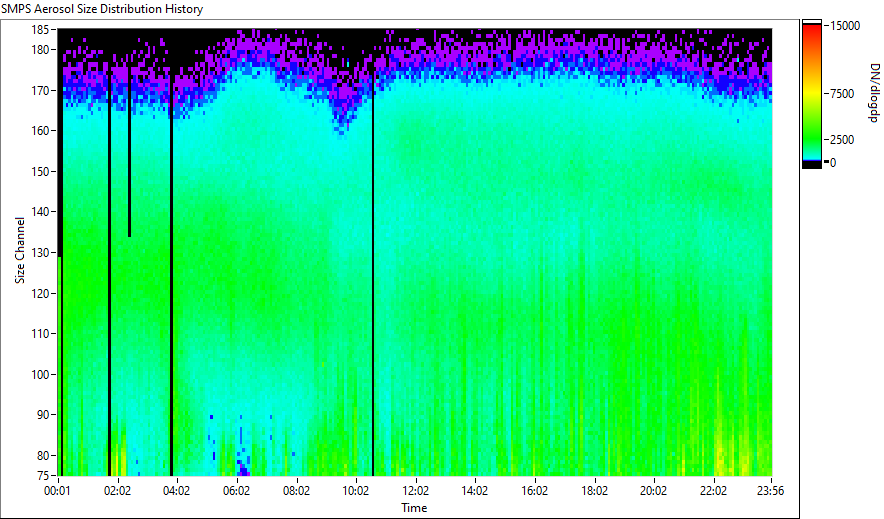884x519 pixels.
Task: Click the 90 size channel tick label
Action: (43, 415)
